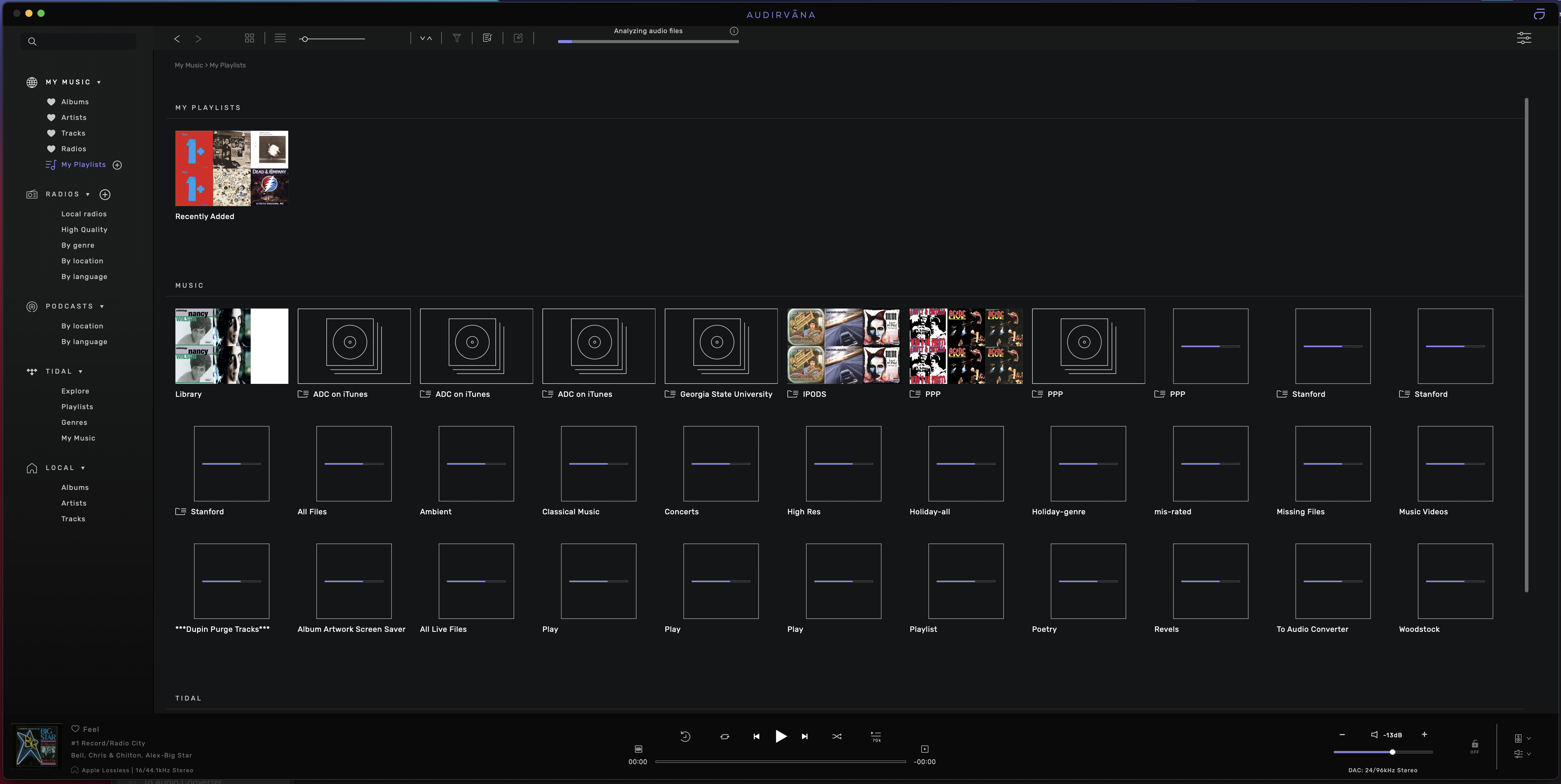Image resolution: width=1561 pixels, height=784 pixels.
Task: Click the radio icon beside RADIOS
Action: pyautogui.click(x=32, y=194)
